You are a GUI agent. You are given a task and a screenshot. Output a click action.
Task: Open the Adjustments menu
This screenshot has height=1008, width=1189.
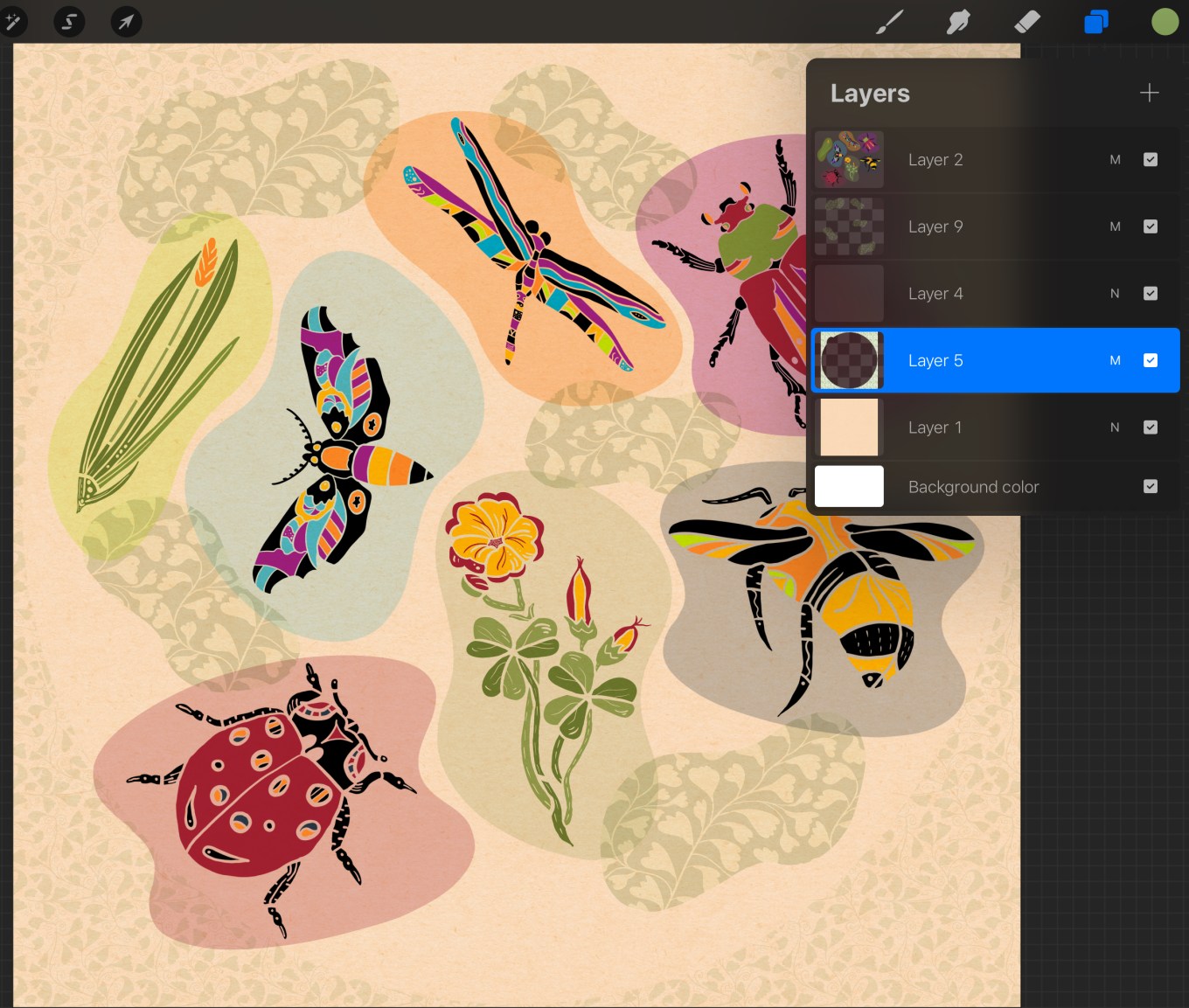coord(14,22)
